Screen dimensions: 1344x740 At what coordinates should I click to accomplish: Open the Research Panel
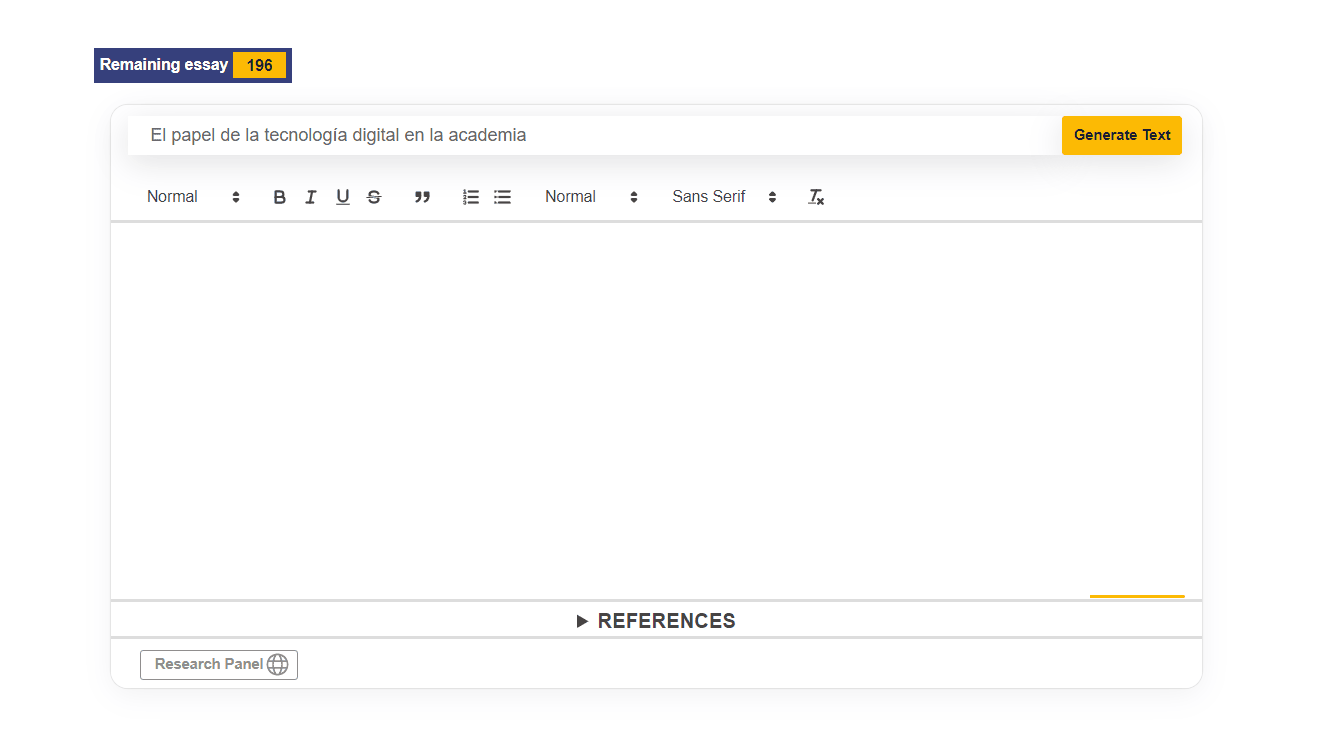[209, 665]
